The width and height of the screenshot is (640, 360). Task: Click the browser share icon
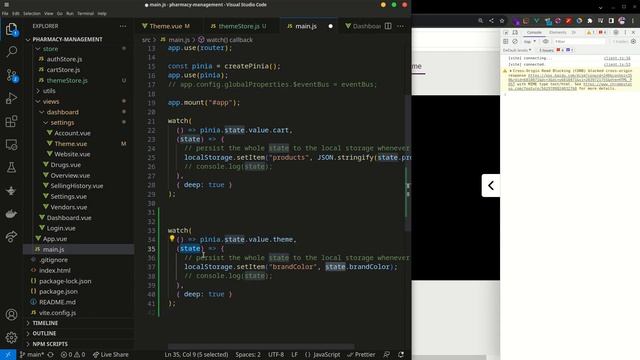pyautogui.click(x=491, y=20)
